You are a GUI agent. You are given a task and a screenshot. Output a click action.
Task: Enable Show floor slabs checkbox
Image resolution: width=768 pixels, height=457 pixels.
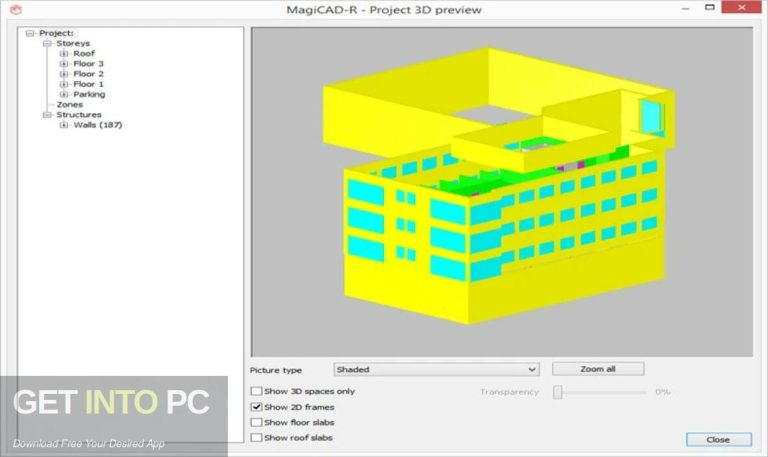[x=256, y=422]
